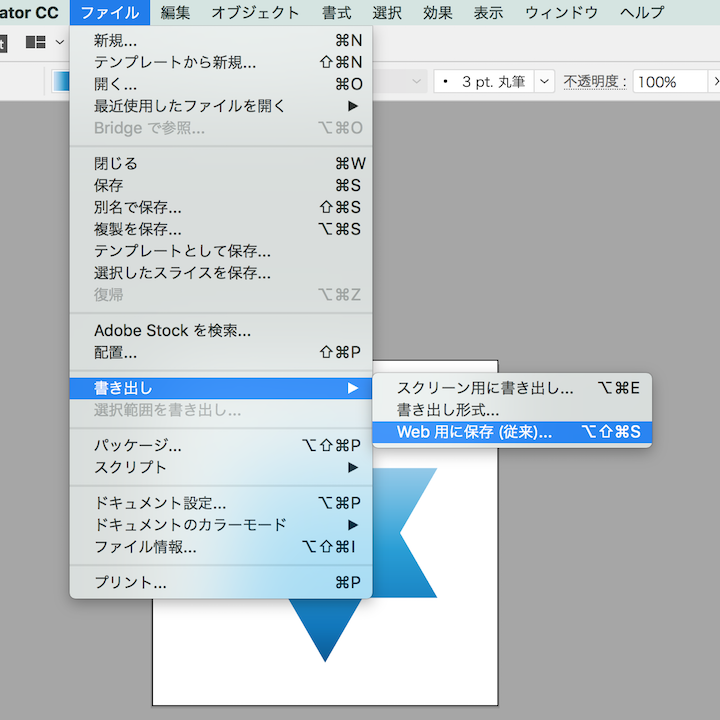Screen dimensions: 720x720
Task: Open the オブジェクト menu
Action: click(255, 12)
